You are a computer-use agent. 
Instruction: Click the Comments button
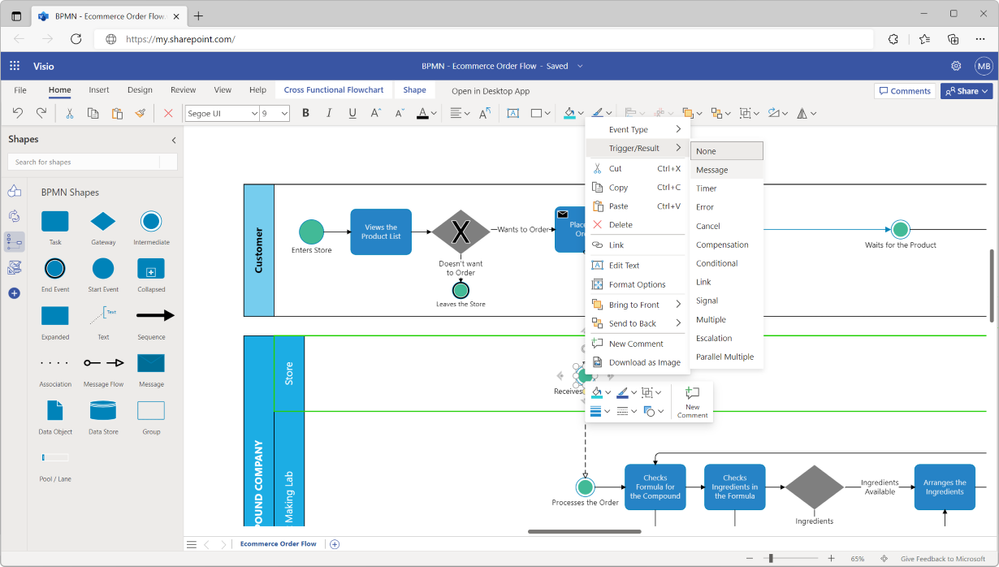pos(905,91)
